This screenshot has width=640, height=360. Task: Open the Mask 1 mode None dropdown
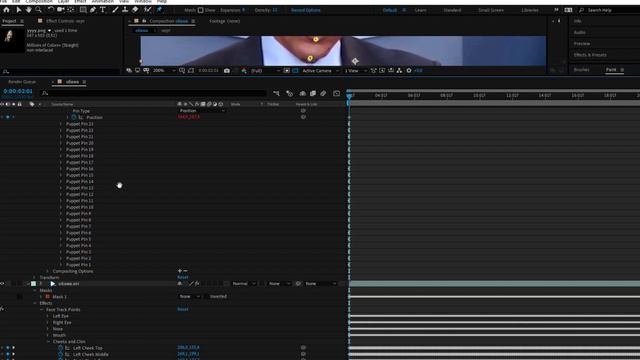pyautogui.click(x=189, y=296)
